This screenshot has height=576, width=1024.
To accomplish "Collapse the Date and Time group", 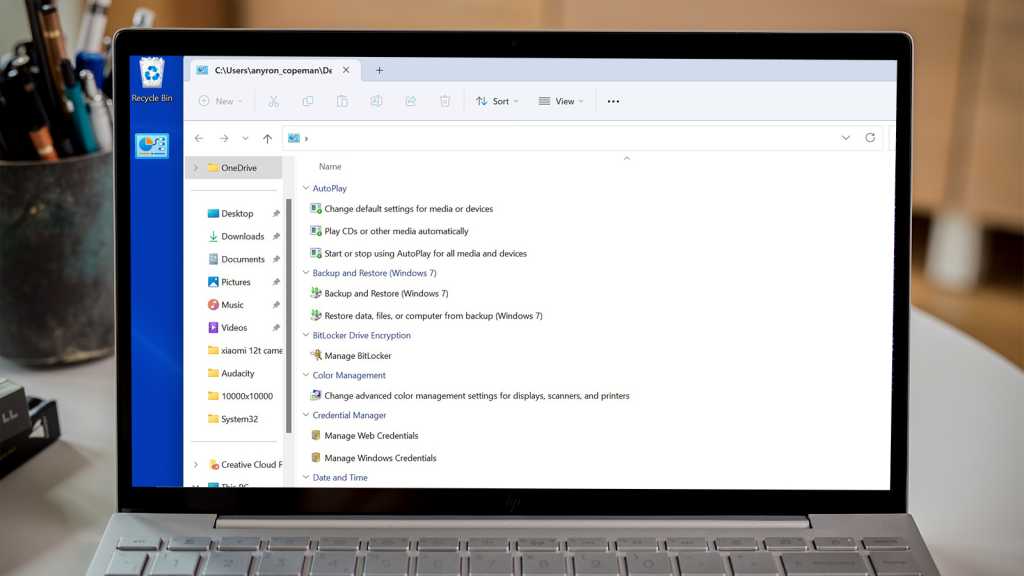I will coord(306,477).
